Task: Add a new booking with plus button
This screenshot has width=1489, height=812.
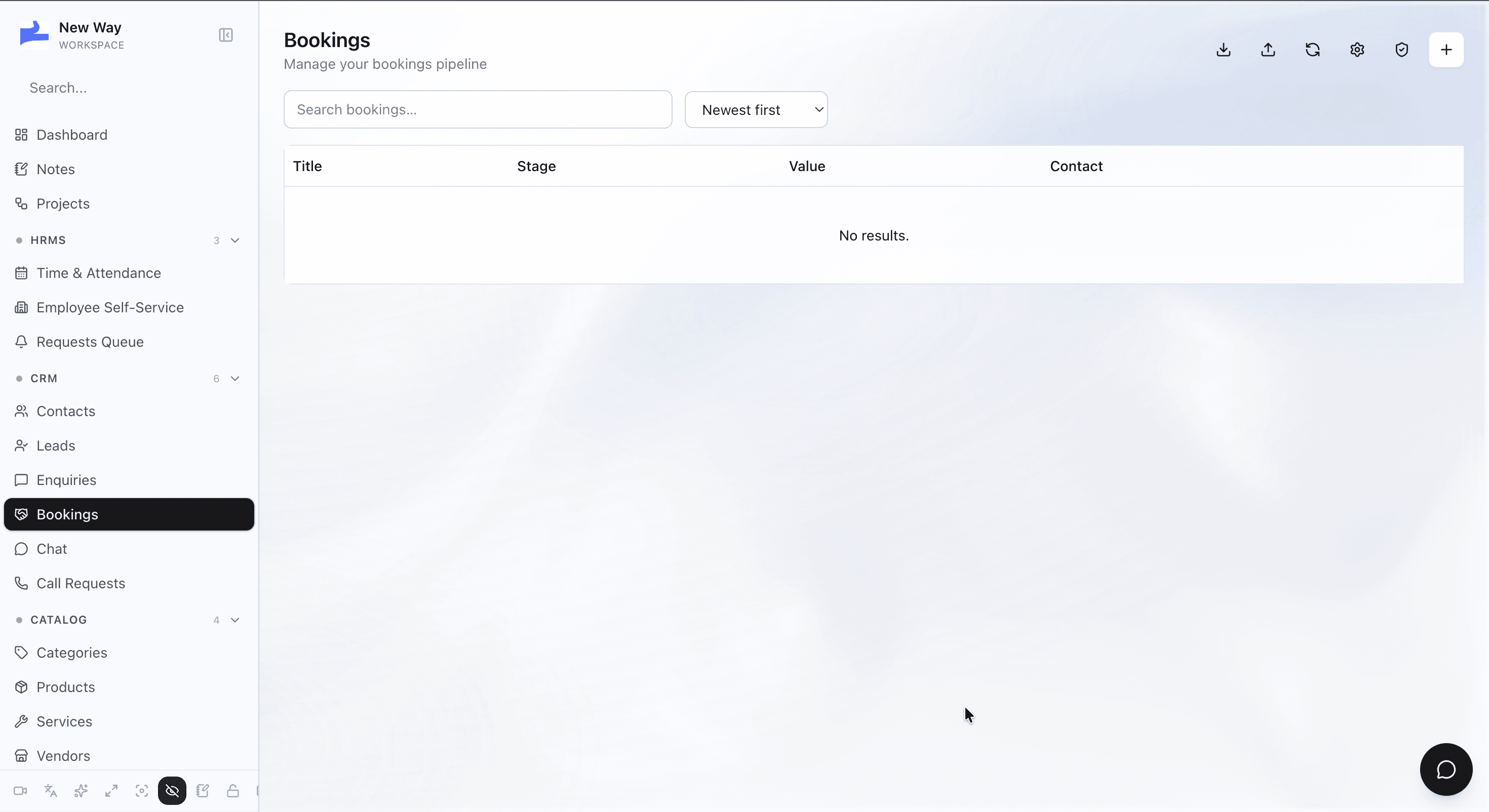Action: click(1445, 50)
